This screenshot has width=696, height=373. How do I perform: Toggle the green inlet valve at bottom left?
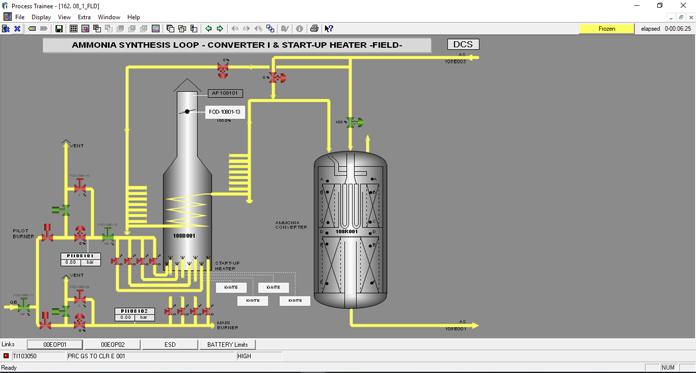point(24,306)
